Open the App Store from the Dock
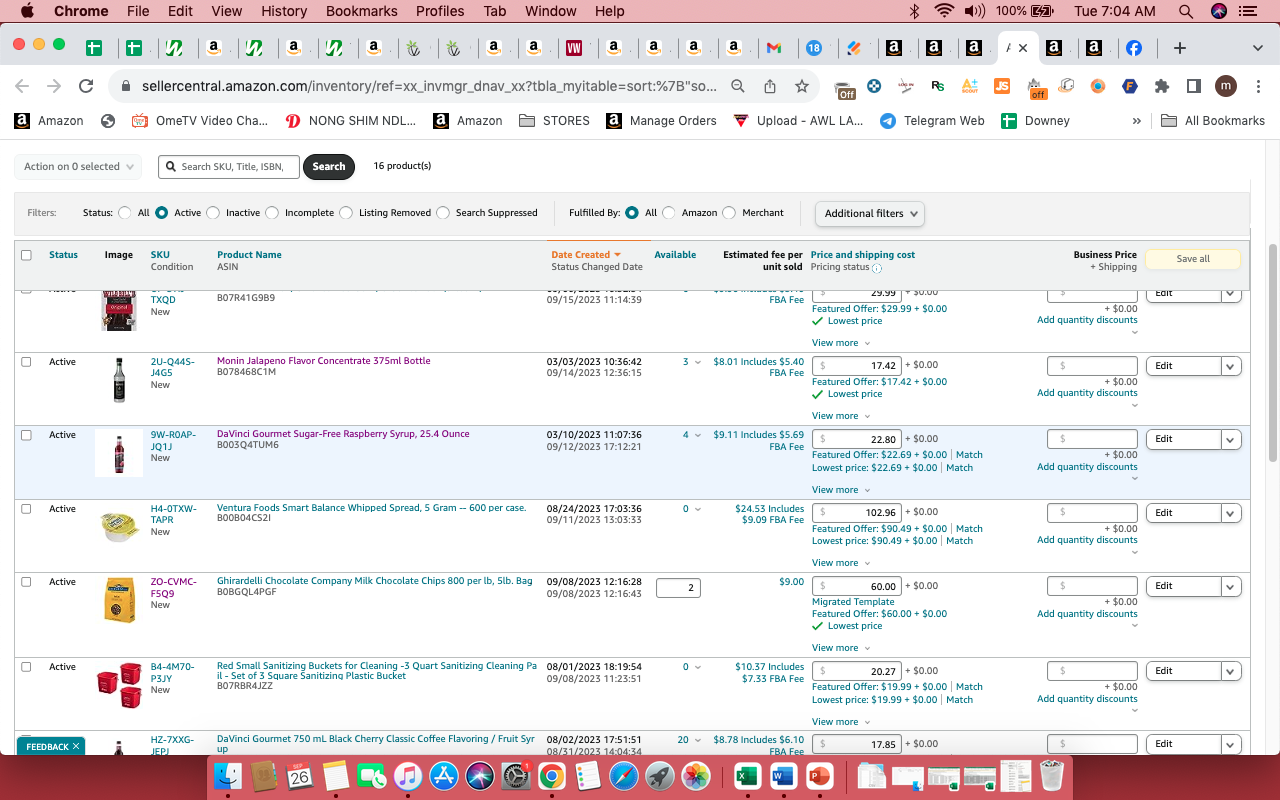The height and width of the screenshot is (800, 1280). point(443,776)
